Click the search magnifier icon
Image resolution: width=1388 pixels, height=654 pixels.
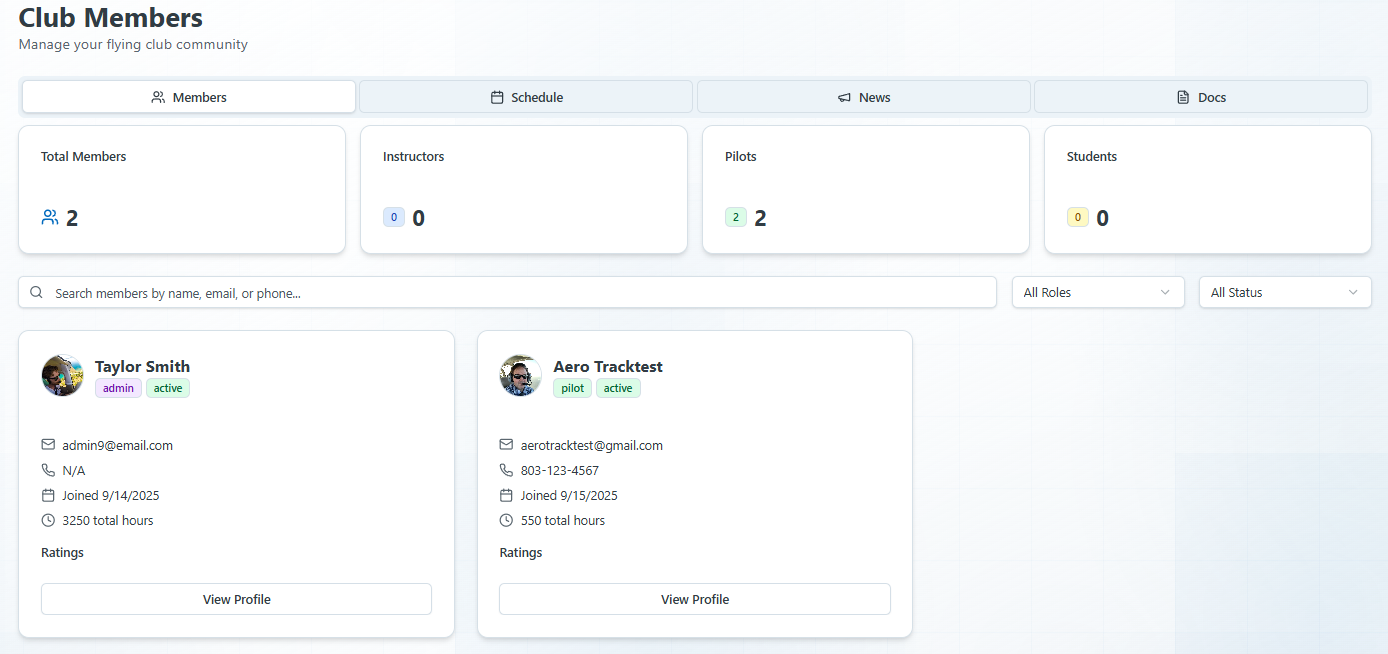[37, 292]
